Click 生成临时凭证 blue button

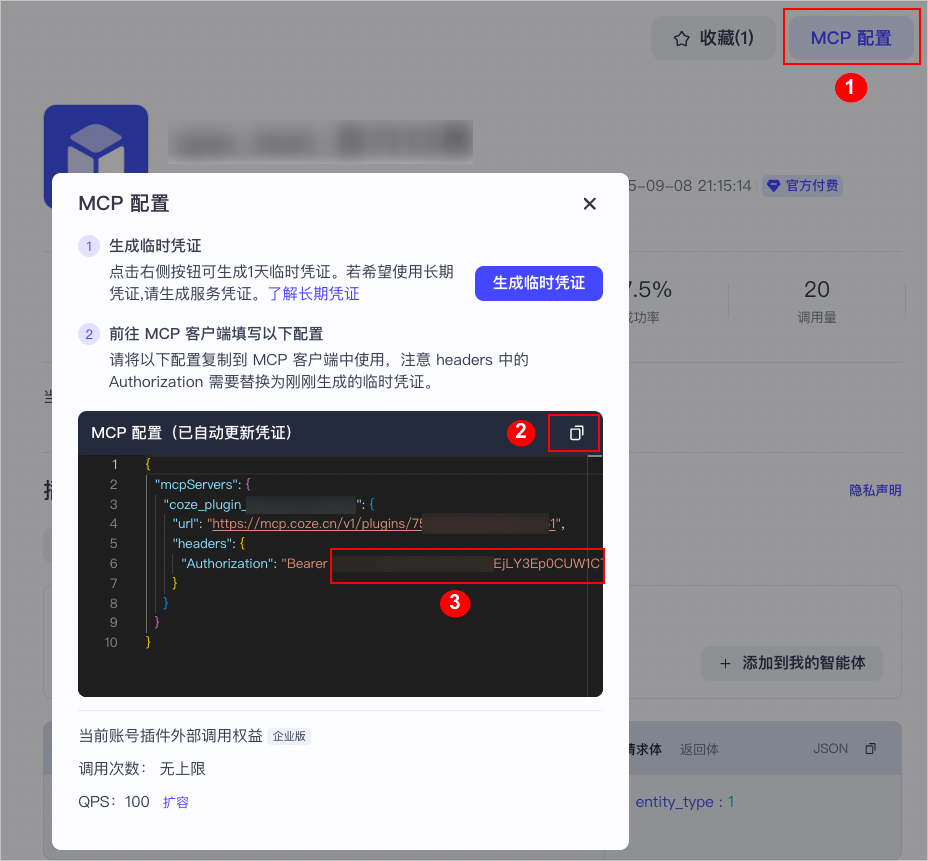[539, 283]
